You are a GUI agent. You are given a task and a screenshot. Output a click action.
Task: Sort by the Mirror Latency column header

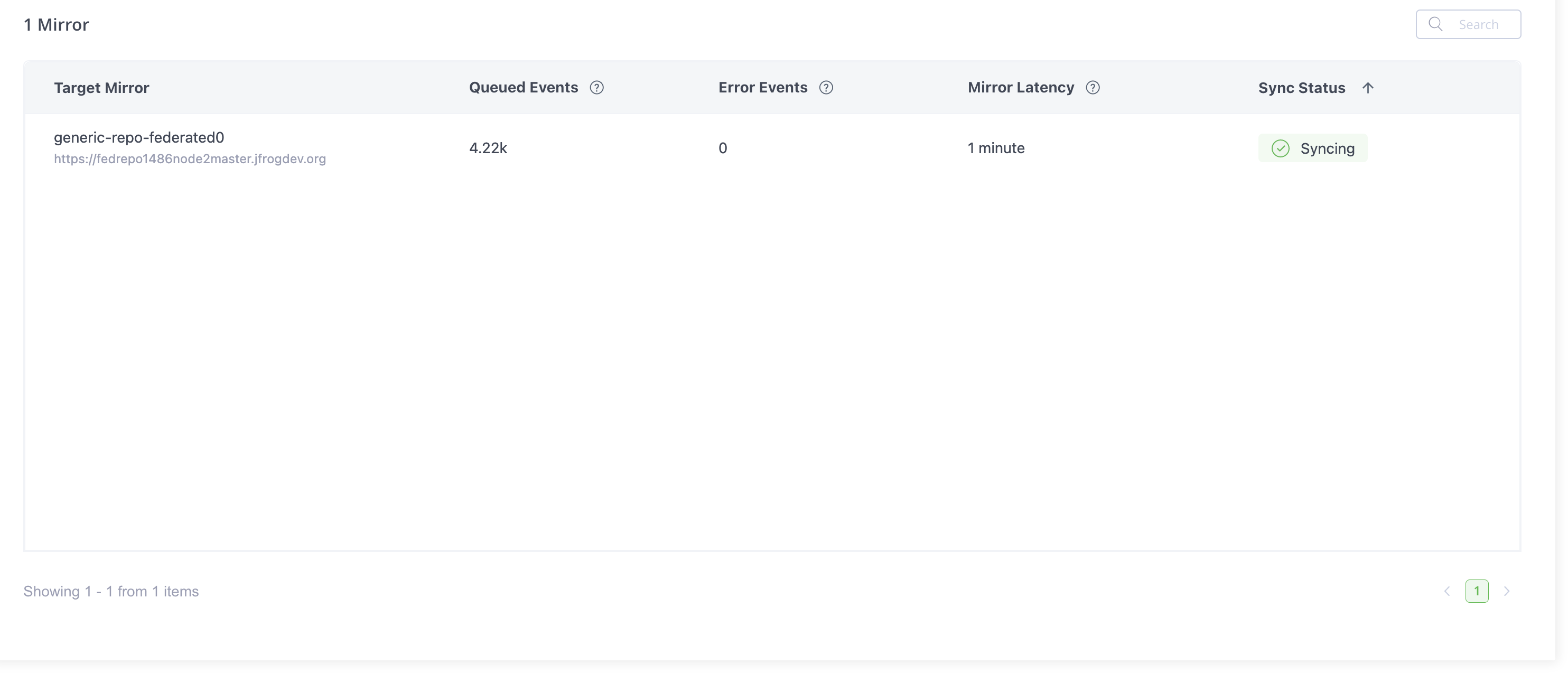click(1021, 87)
